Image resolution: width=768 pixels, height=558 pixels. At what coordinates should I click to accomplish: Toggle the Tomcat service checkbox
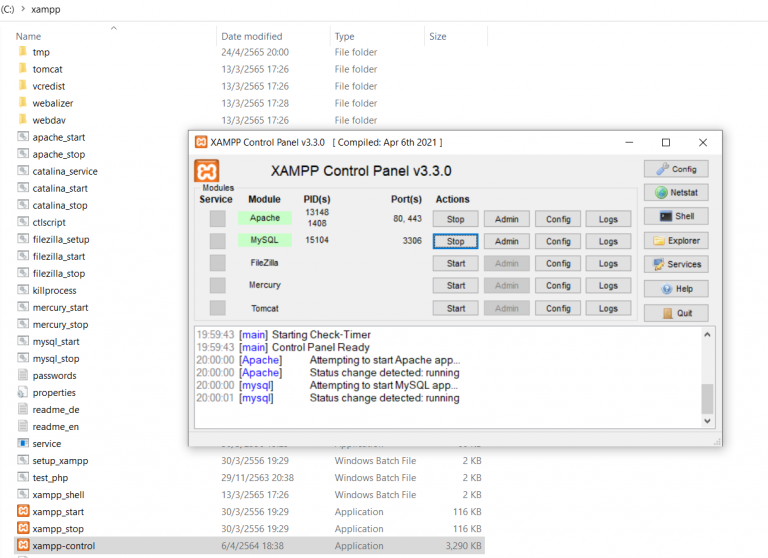217,308
